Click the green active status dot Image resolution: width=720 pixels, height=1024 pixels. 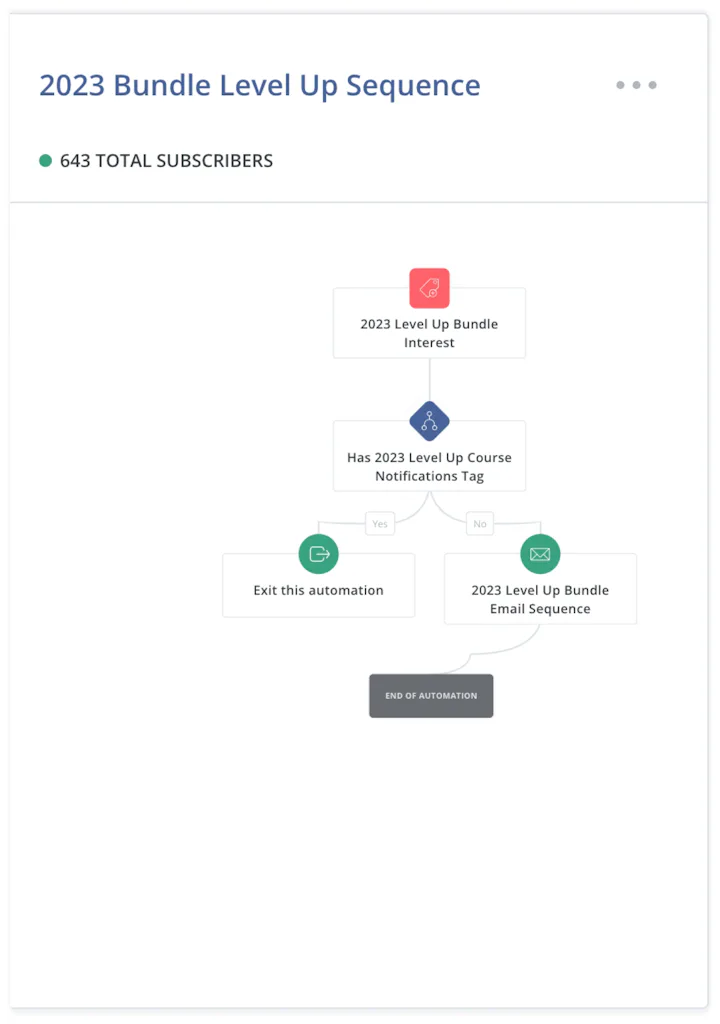click(45, 161)
